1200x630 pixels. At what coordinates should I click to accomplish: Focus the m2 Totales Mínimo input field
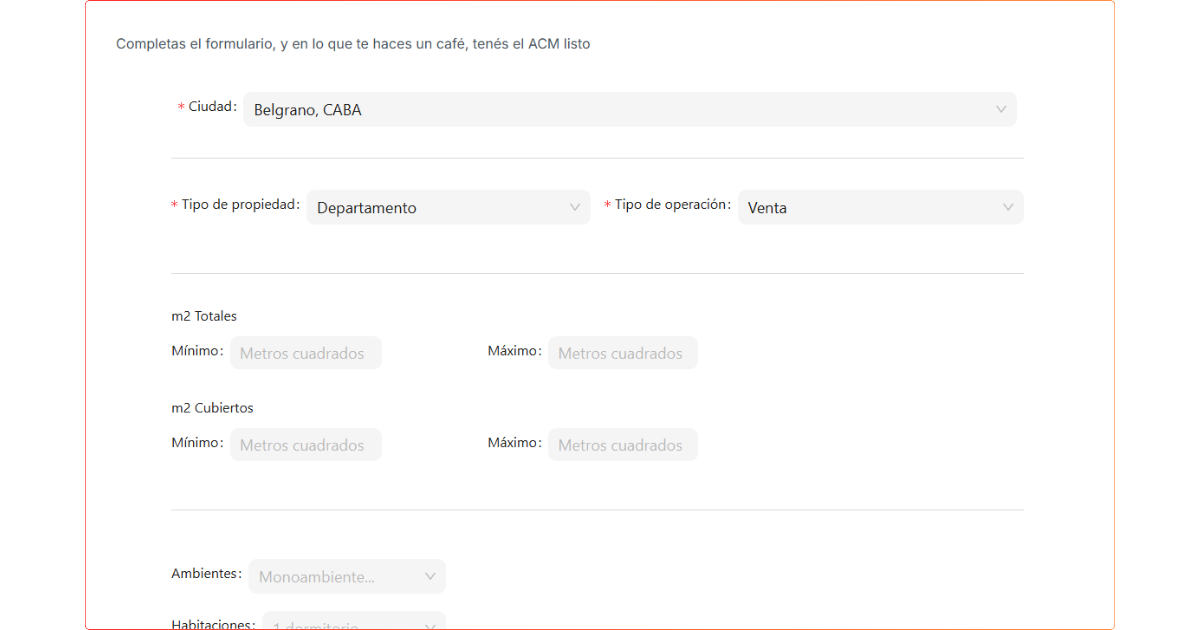(306, 353)
